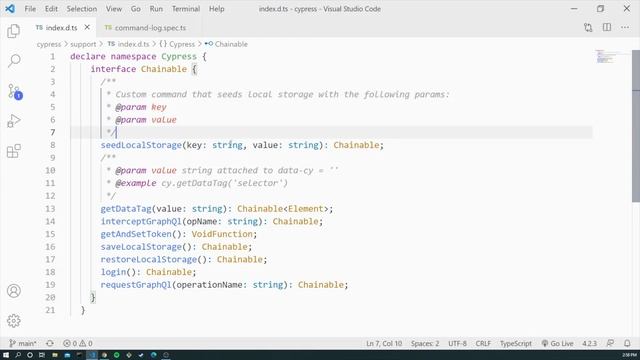
Task: Click the seedLocalStorage method name
Action: point(141,145)
